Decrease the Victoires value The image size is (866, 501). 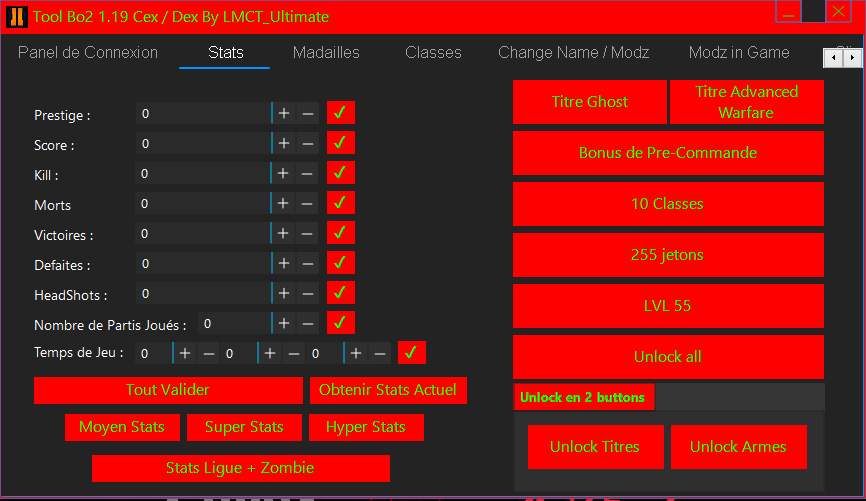[x=307, y=233]
